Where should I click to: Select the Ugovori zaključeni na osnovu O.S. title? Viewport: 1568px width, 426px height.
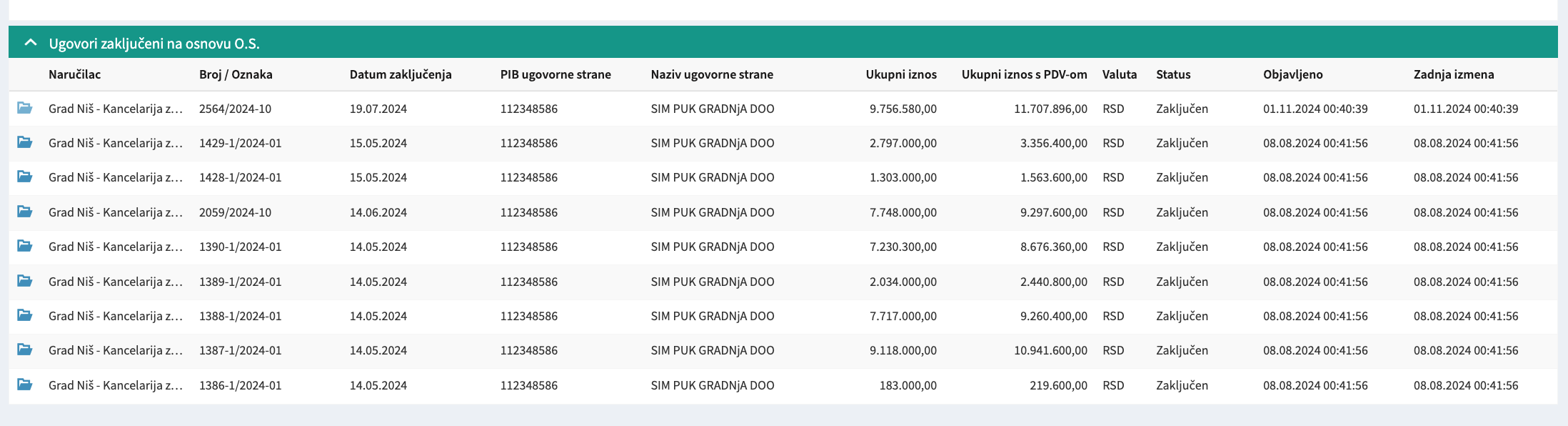tap(154, 44)
